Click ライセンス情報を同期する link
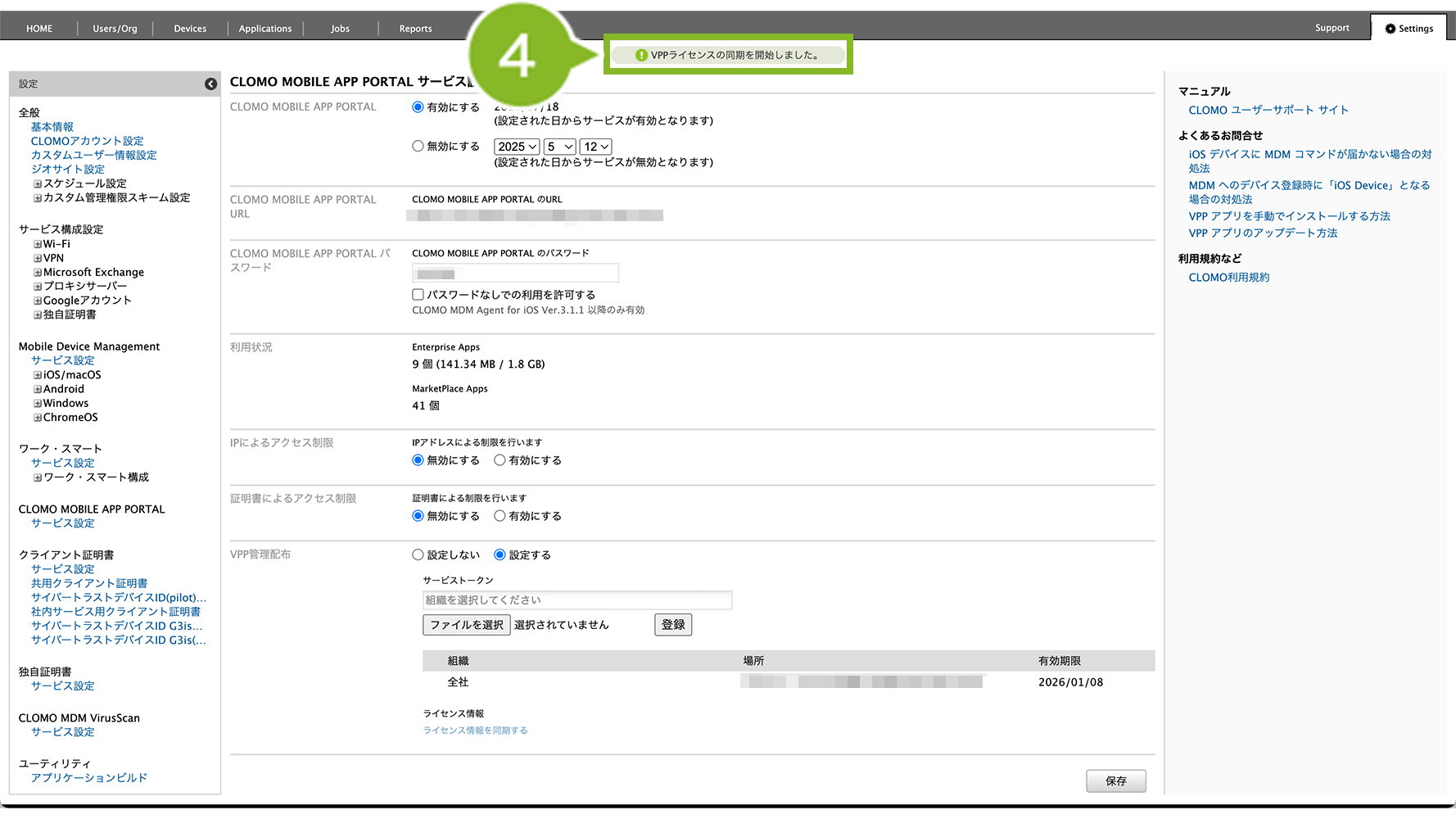 475,731
